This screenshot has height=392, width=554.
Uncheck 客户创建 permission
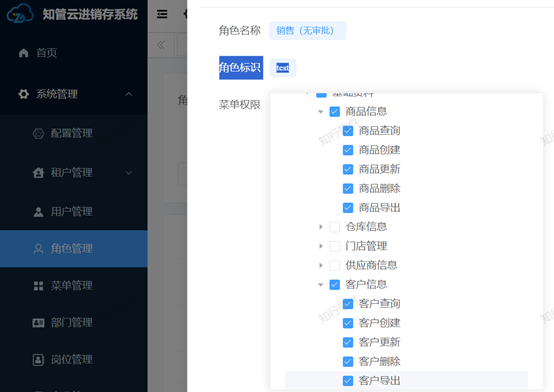pyautogui.click(x=348, y=323)
